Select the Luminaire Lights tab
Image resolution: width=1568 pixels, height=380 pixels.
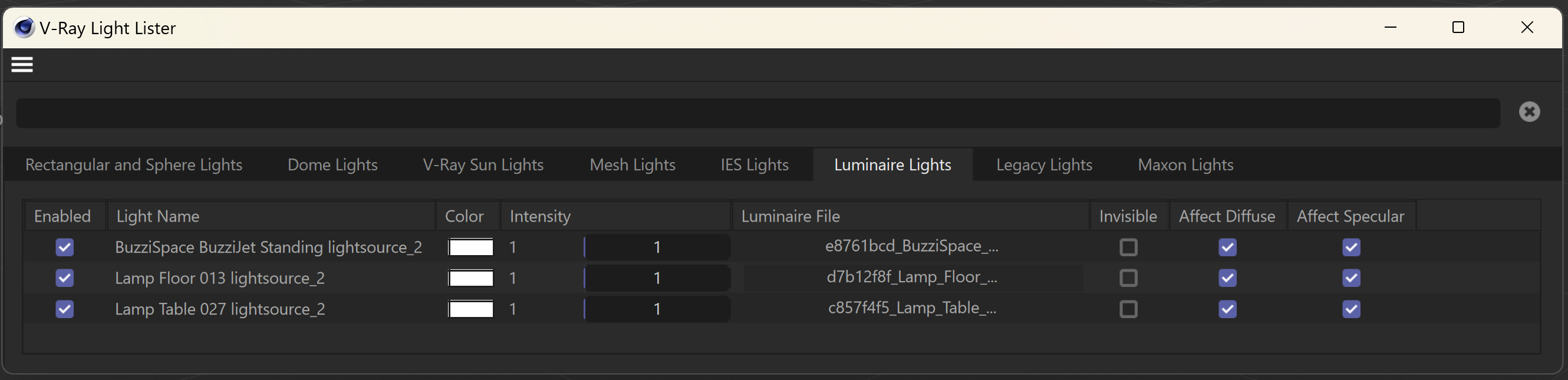893,165
